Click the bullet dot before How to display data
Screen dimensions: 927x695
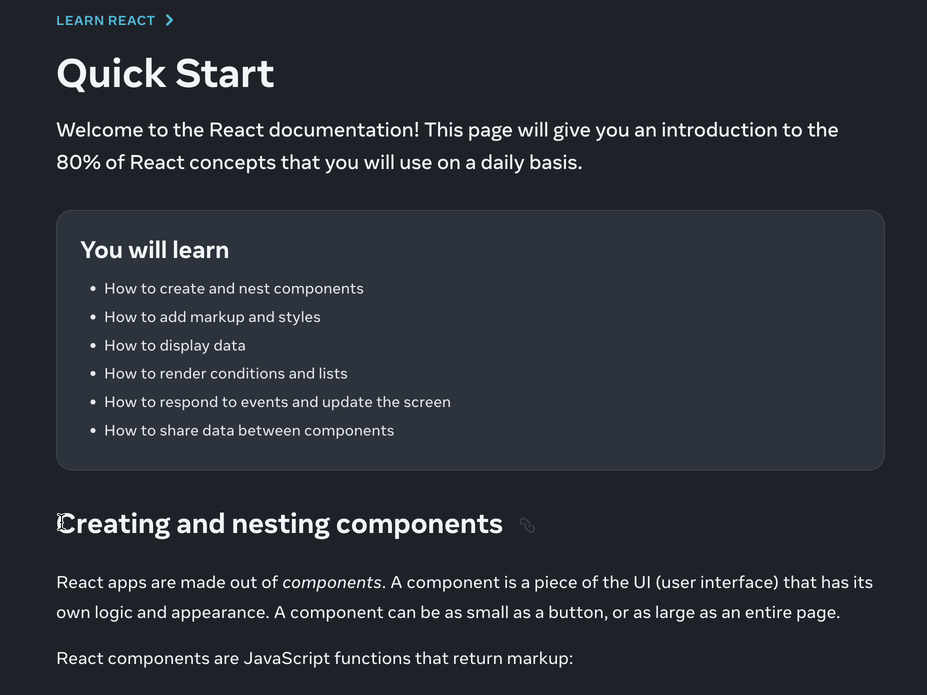[93, 346]
